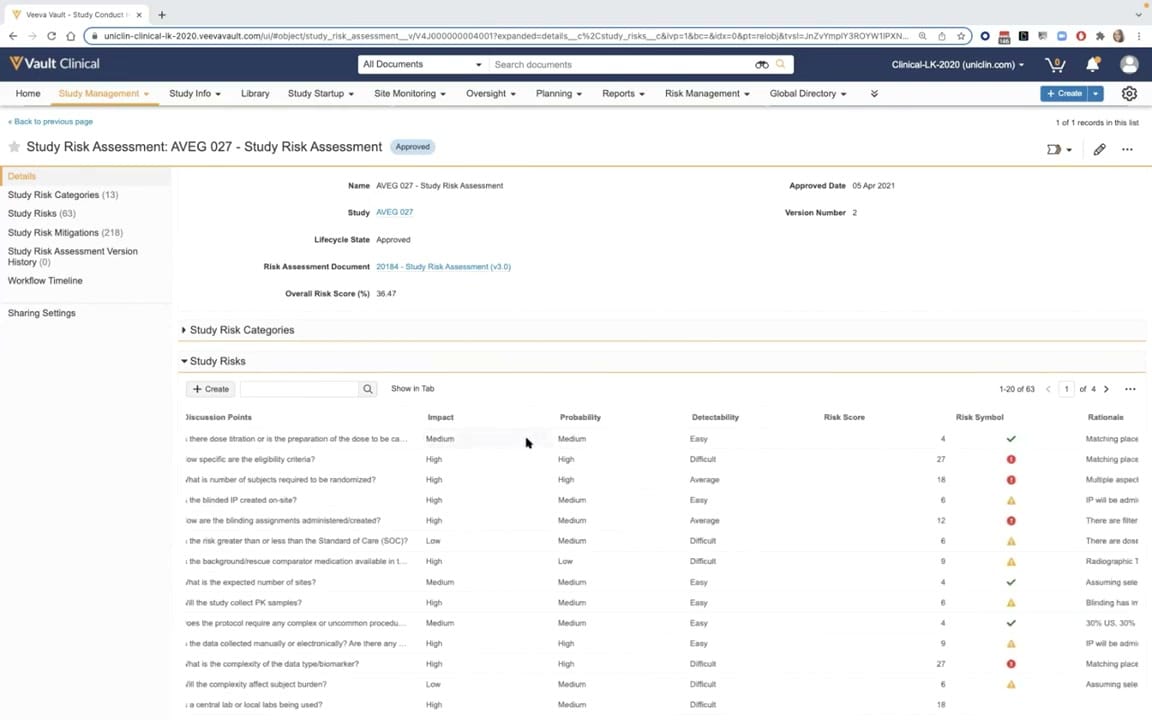Open the Site Monitoring menu
The height and width of the screenshot is (720, 1152).
point(409,94)
